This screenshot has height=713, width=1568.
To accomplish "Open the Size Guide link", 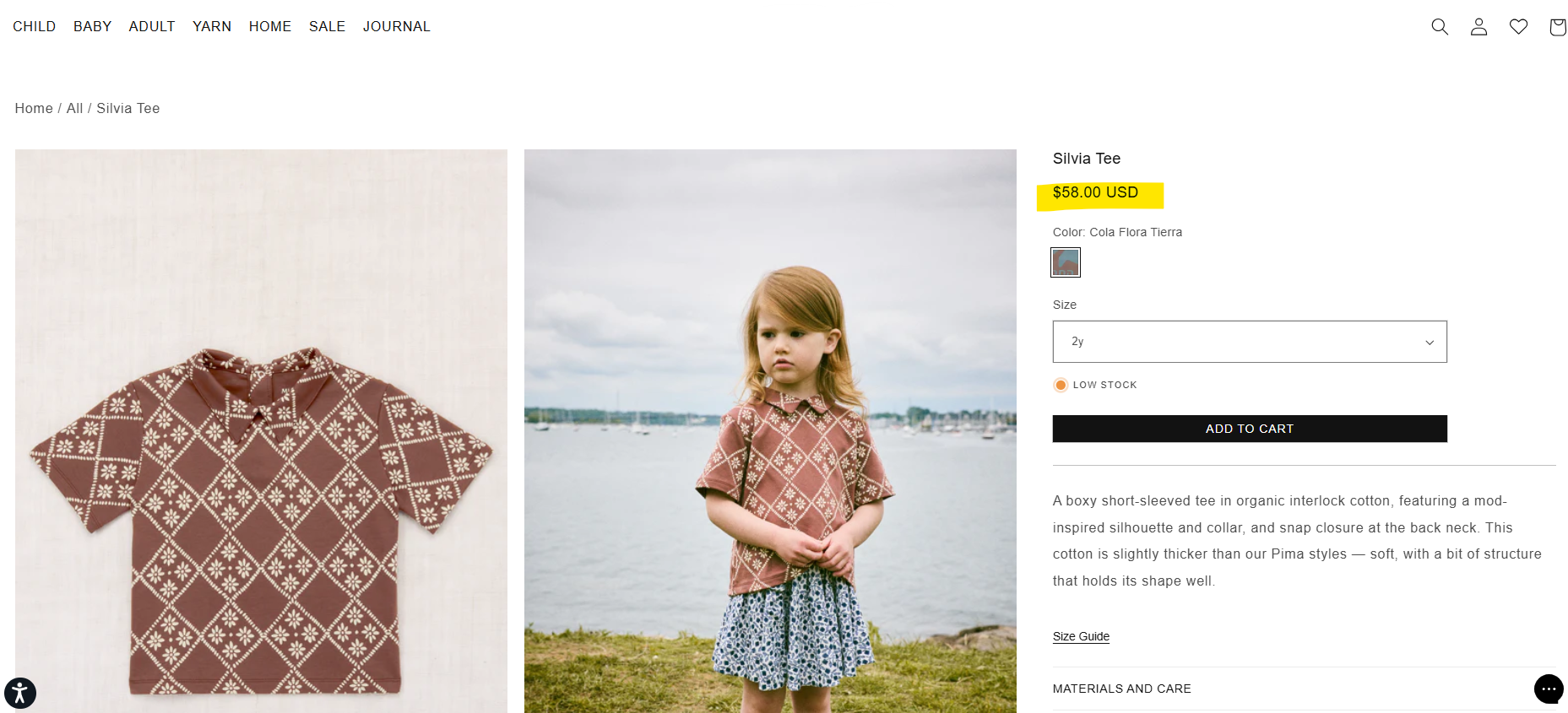I will 1081,636.
